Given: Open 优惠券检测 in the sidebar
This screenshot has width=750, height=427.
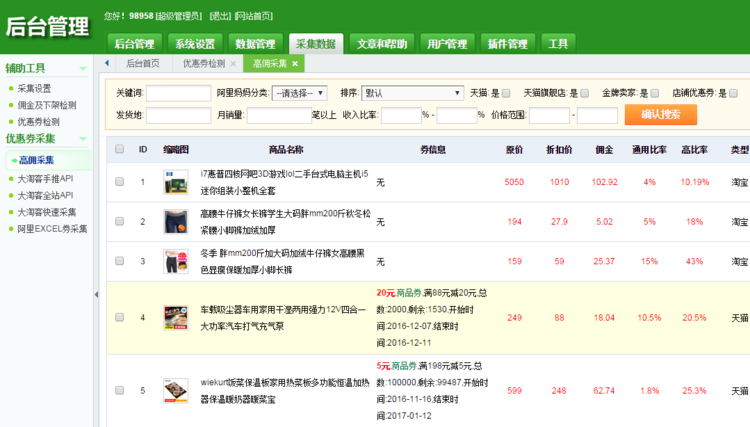Looking at the screenshot, I should coord(38,122).
